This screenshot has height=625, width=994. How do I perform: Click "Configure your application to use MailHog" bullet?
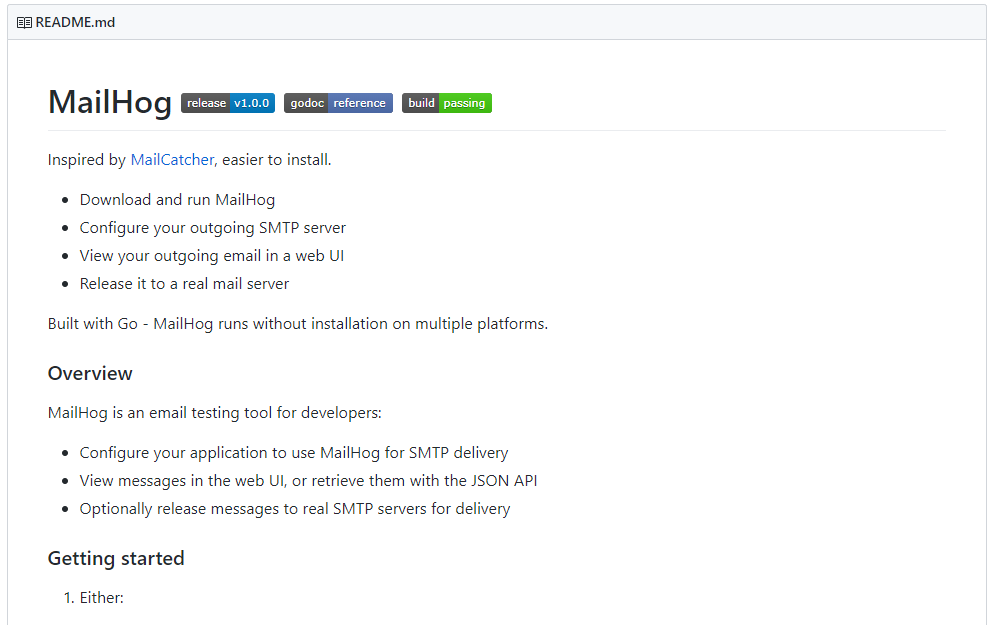point(294,453)
